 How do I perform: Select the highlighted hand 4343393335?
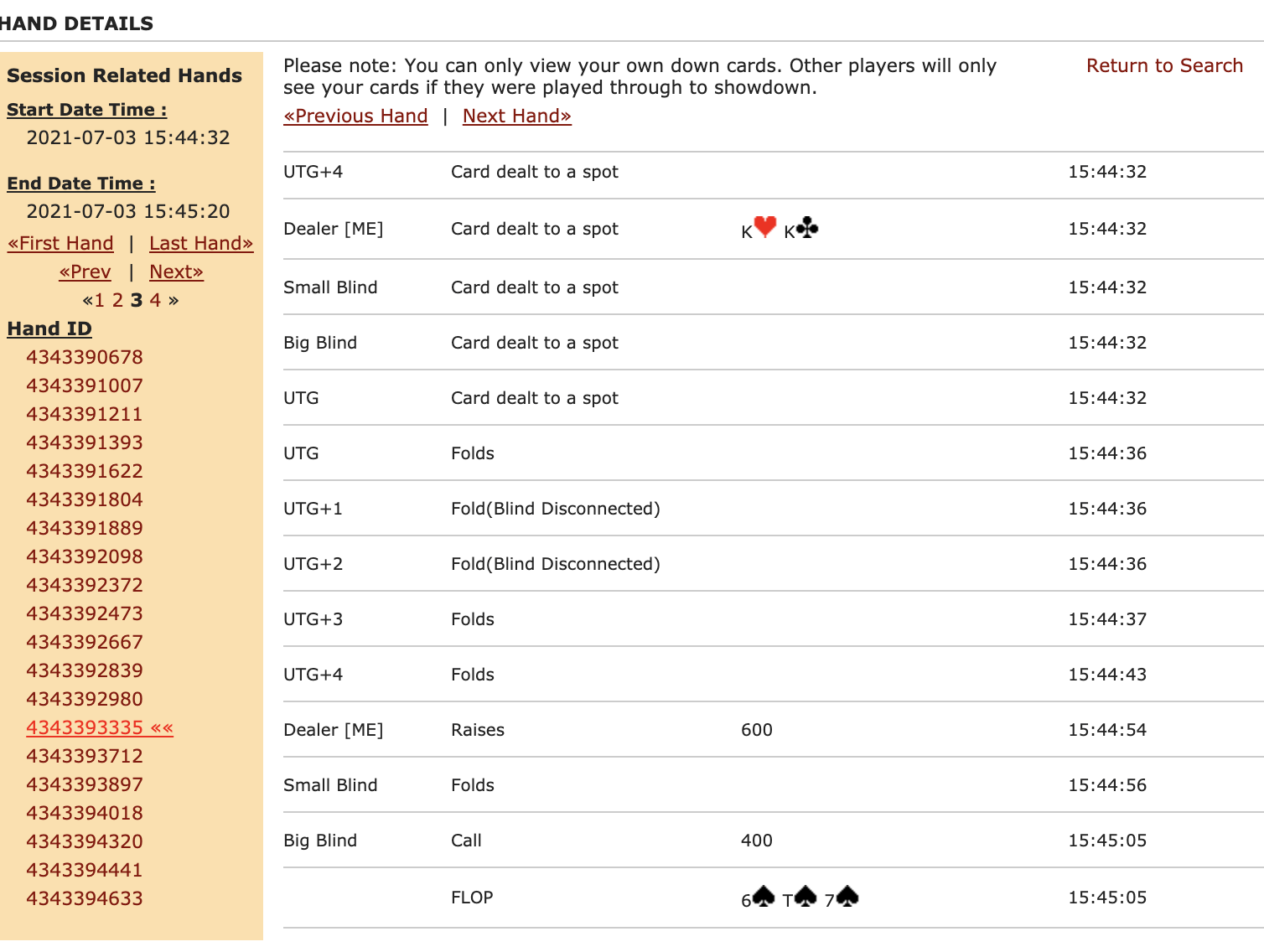click(x=85, y=727)
